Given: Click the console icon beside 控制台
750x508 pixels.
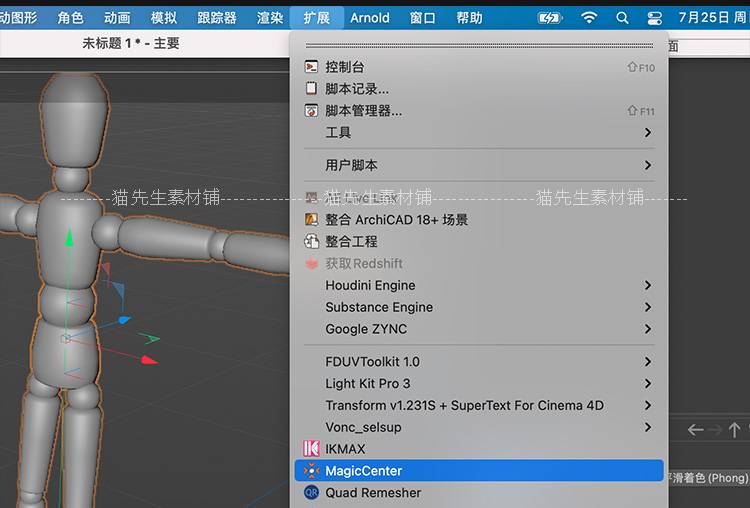Looking at the screenshot, I should [x=311, y=66].
